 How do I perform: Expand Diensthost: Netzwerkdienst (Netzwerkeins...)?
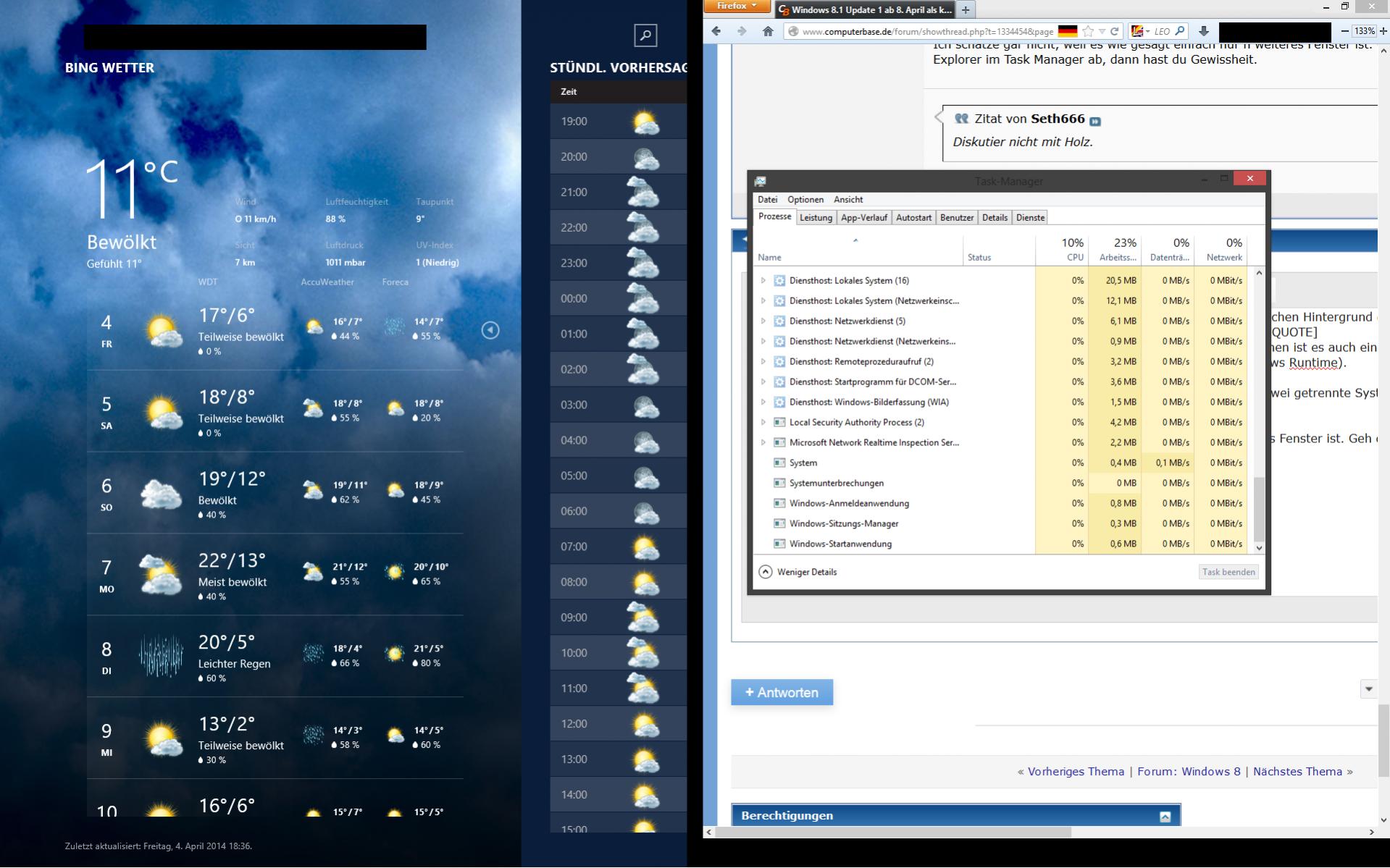(x=763, y=341)
